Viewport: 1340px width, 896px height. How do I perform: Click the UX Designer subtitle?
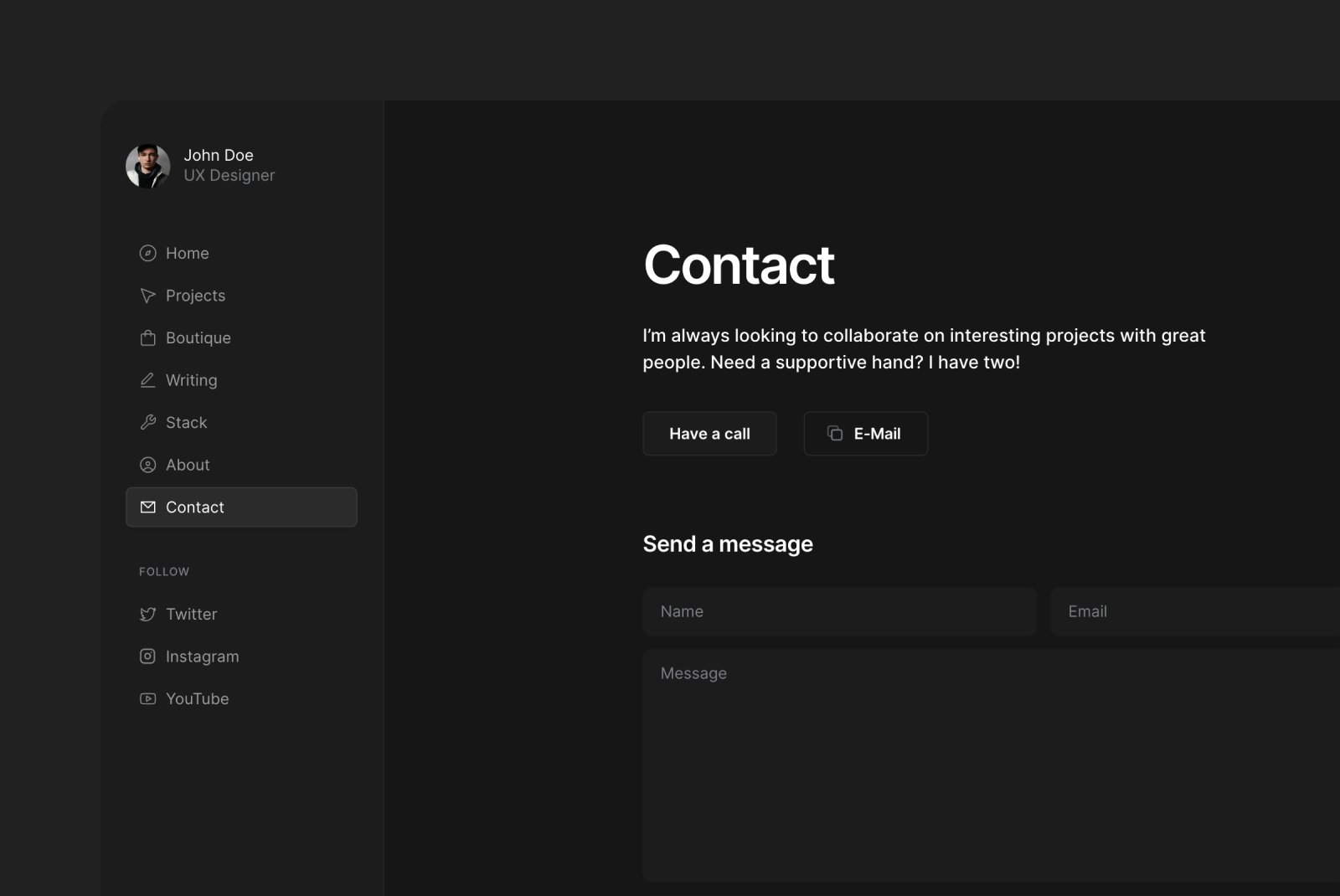coord(229,175)
